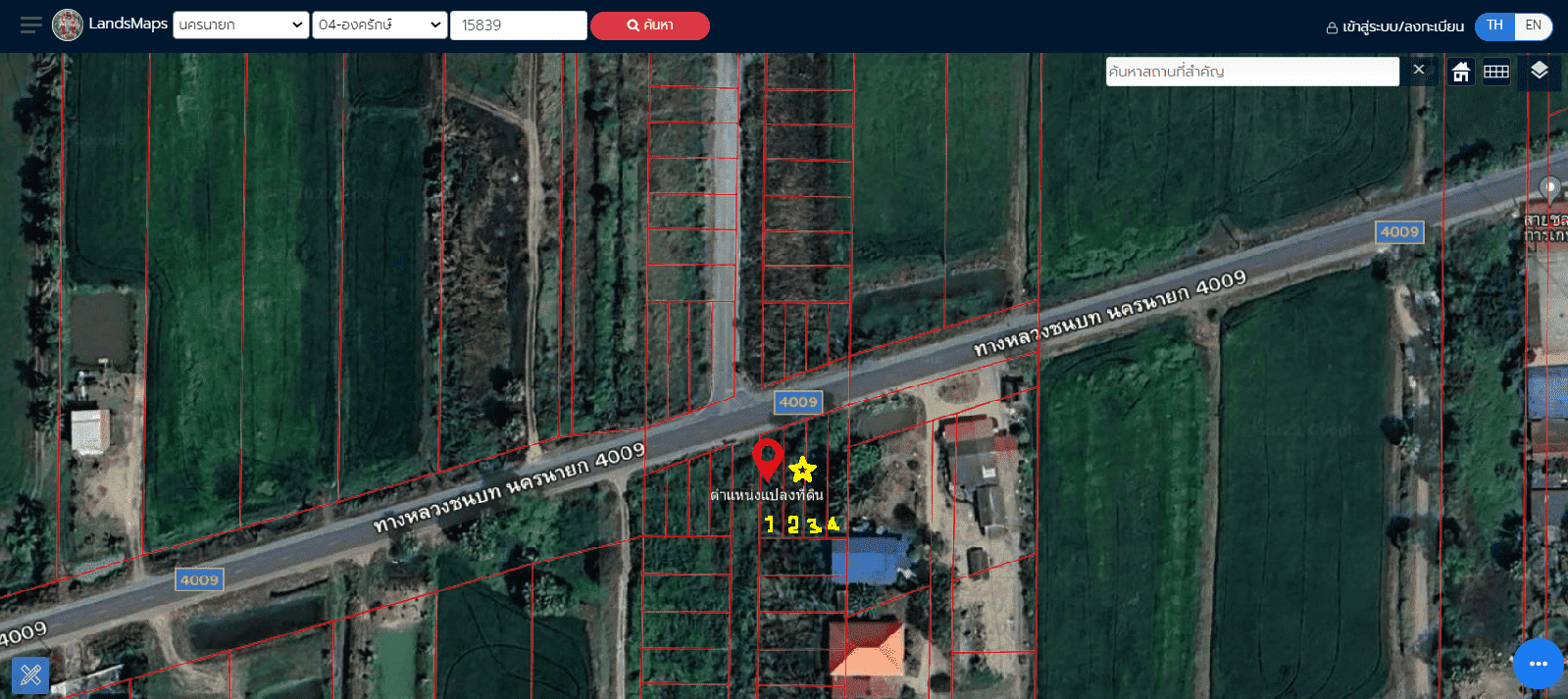Click the red ค้นหา search button
Image resolution: width=1568 pixels, height=699 pixels.
(x=650, y=25)
